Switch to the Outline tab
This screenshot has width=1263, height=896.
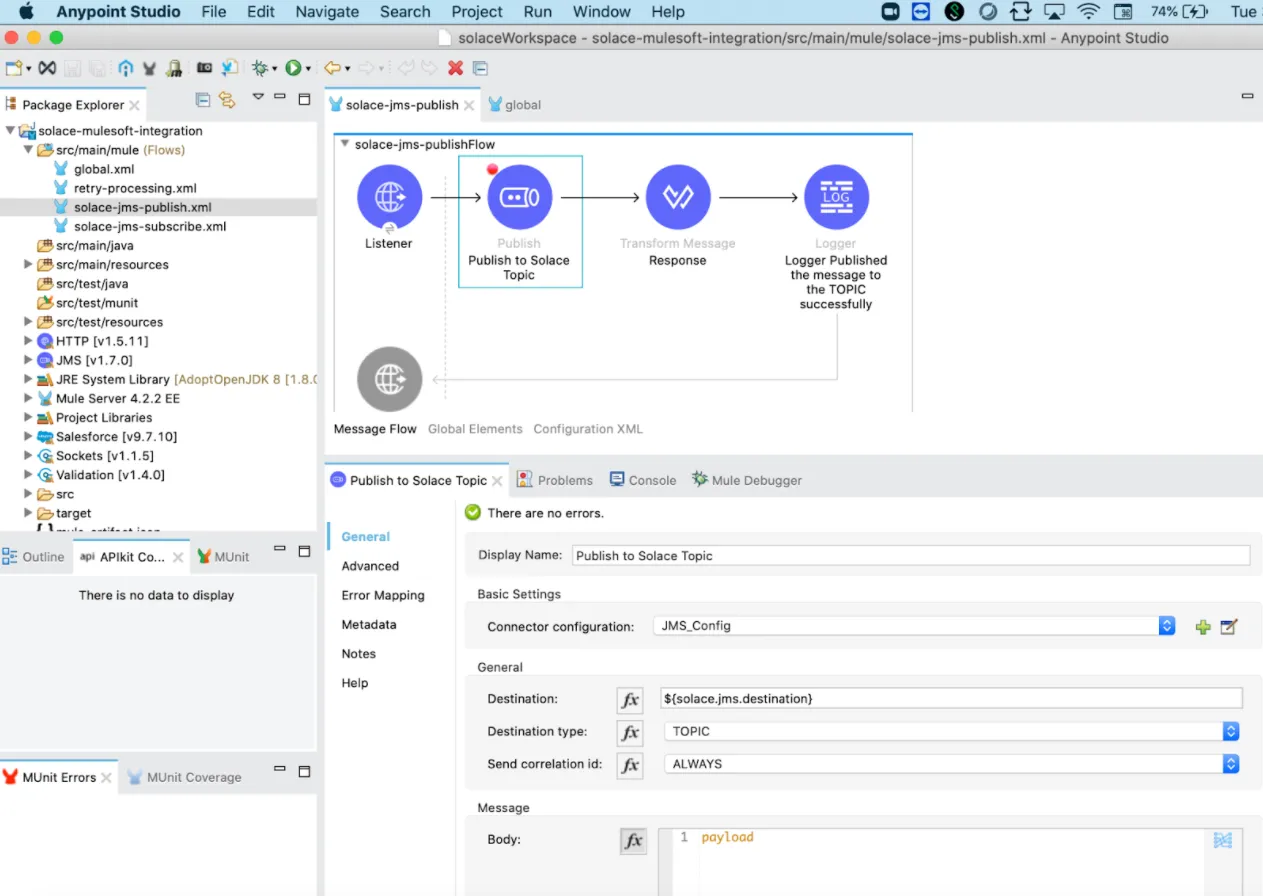(34, 557)
